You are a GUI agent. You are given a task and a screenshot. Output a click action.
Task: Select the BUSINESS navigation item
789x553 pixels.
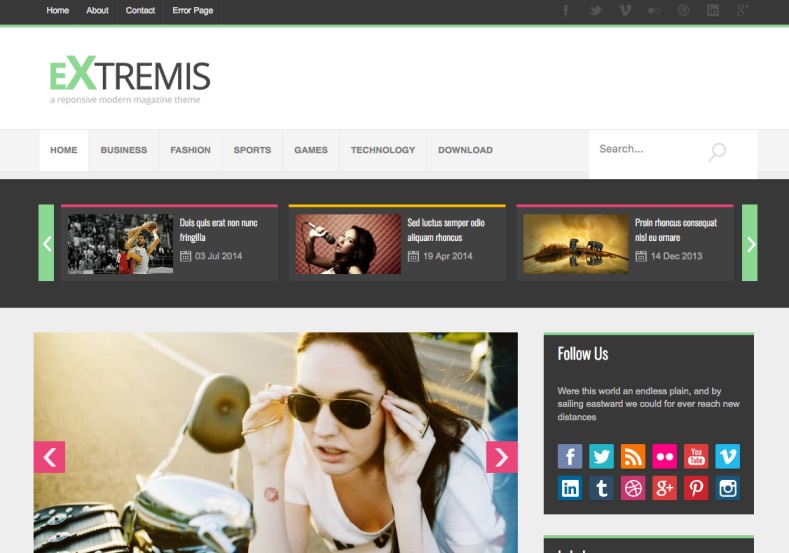point(124,150)
